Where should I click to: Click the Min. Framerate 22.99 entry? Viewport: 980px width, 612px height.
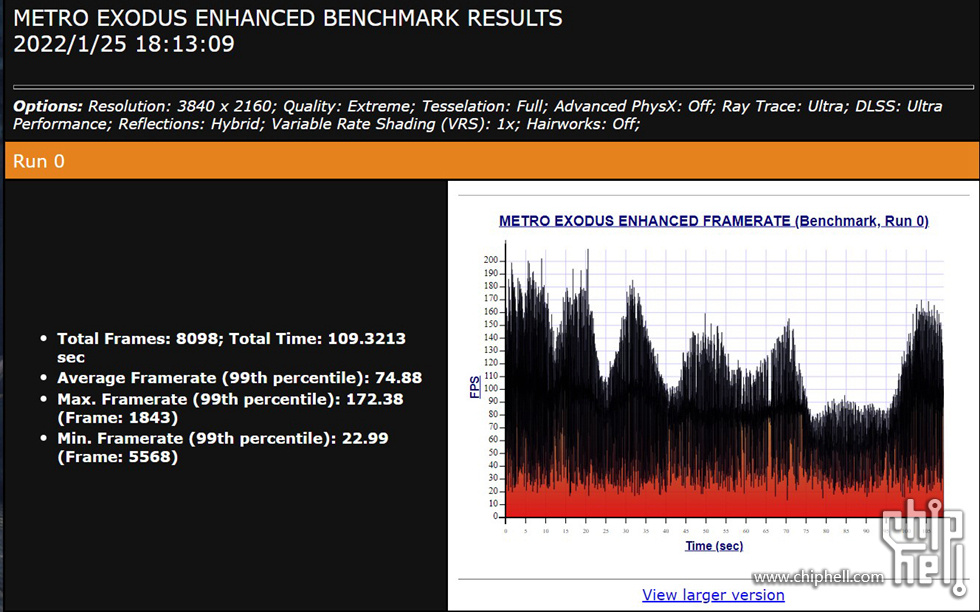pos(222,447)
